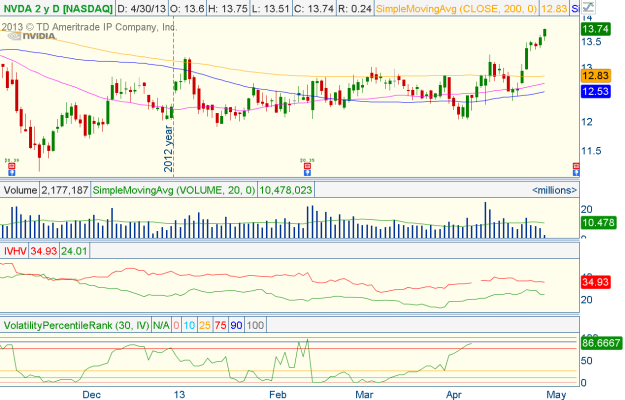Select the IVHV study label

click(16, 250)
